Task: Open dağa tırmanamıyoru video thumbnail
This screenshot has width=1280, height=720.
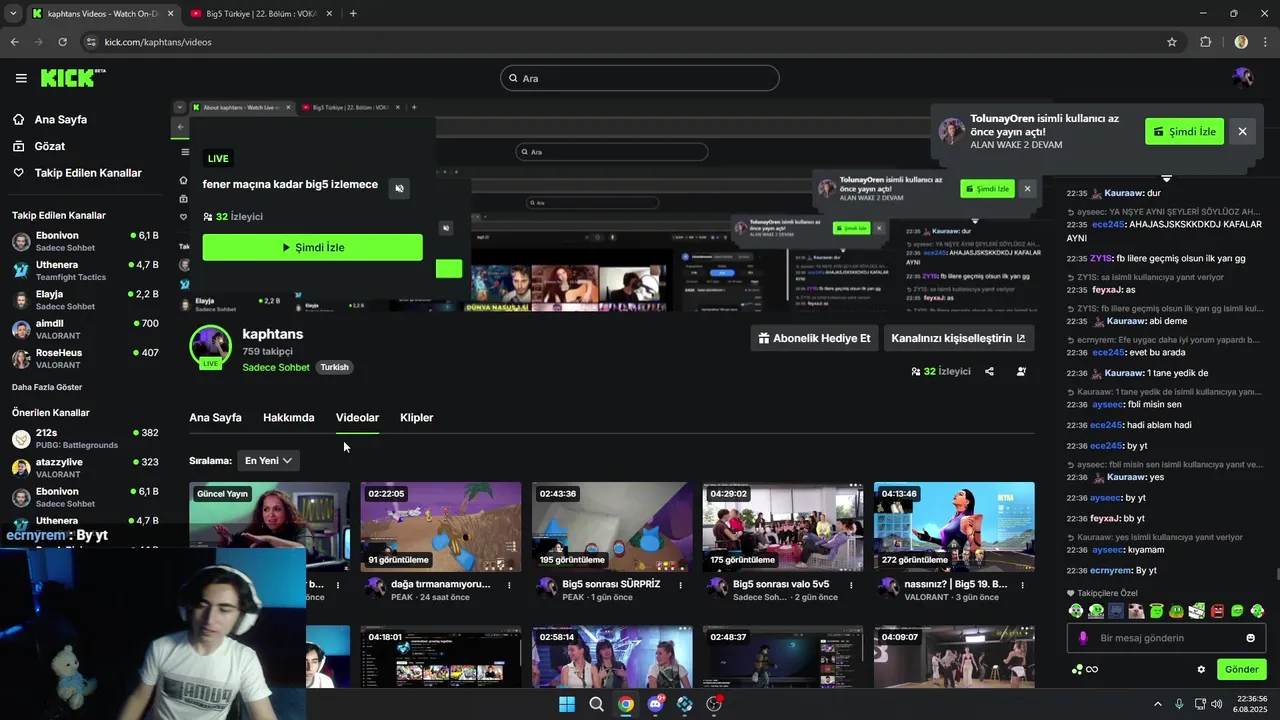Action: click(x=440, y=527)
